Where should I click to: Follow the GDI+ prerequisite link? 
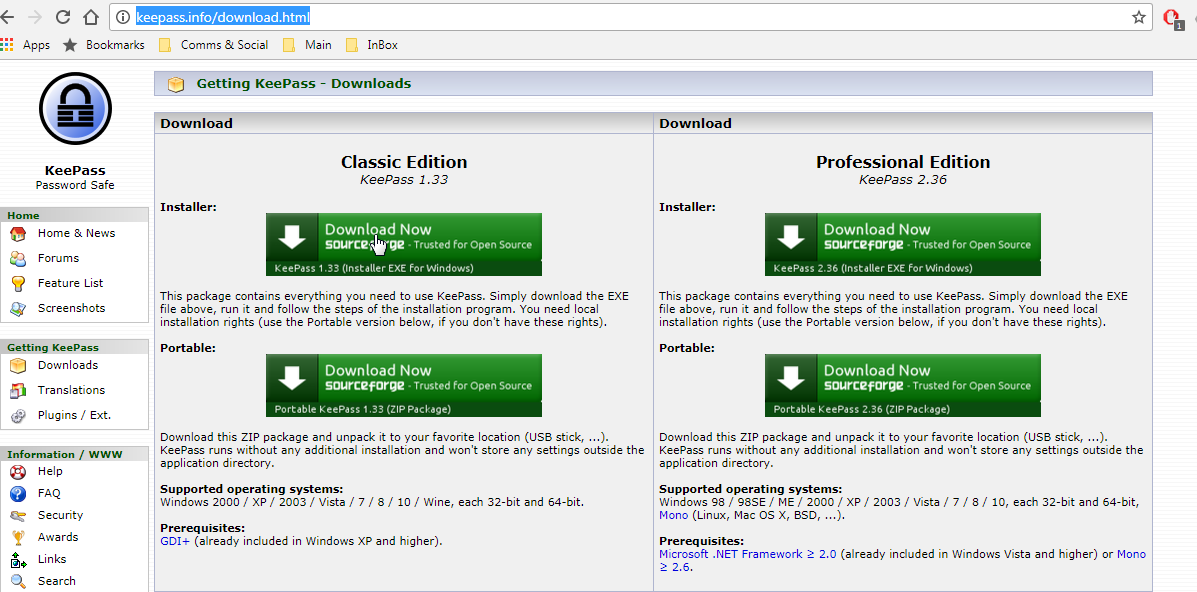tap(175, 541)
